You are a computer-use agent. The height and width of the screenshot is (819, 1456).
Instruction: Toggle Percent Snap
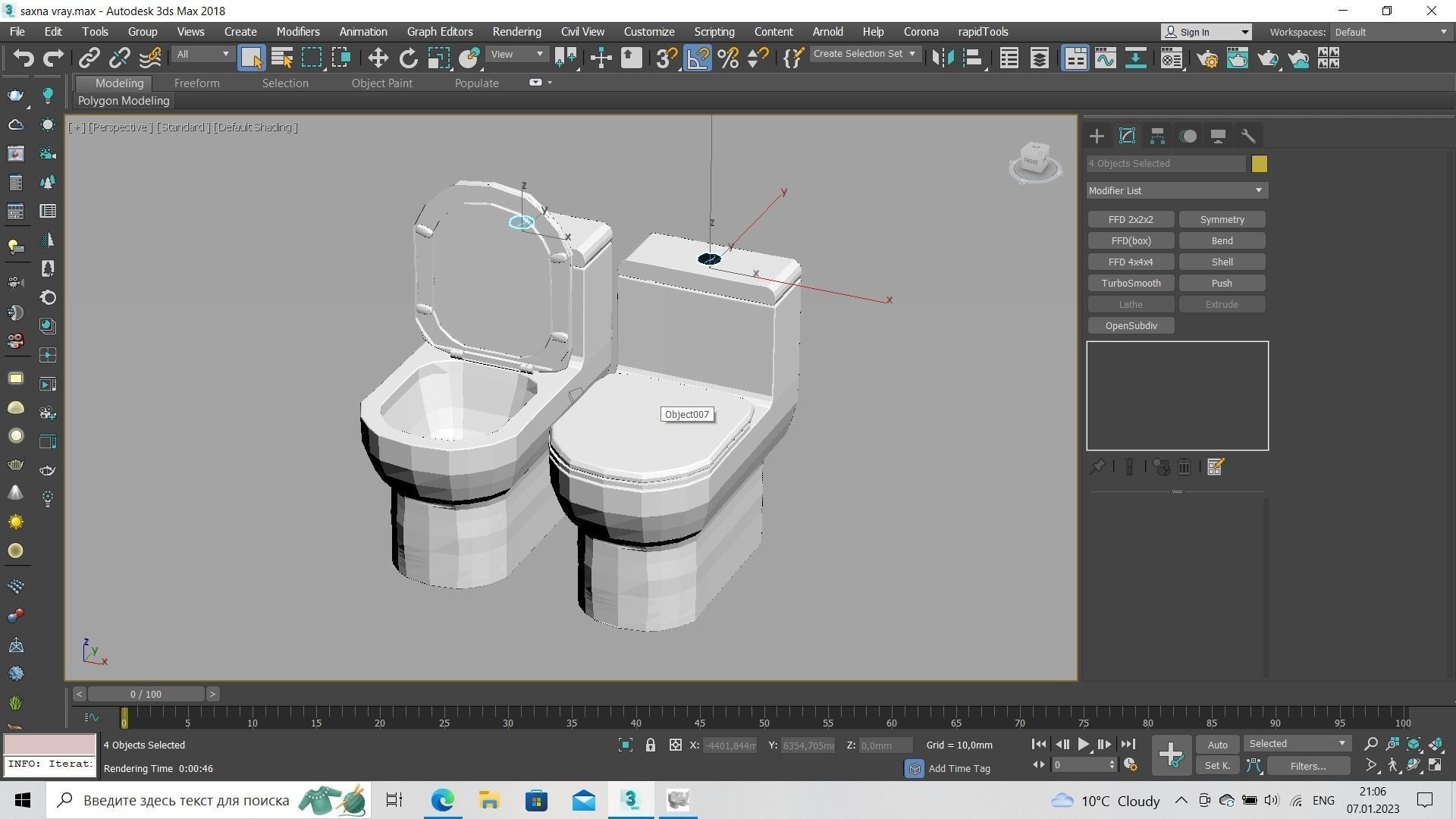click(x=728, y=58)
